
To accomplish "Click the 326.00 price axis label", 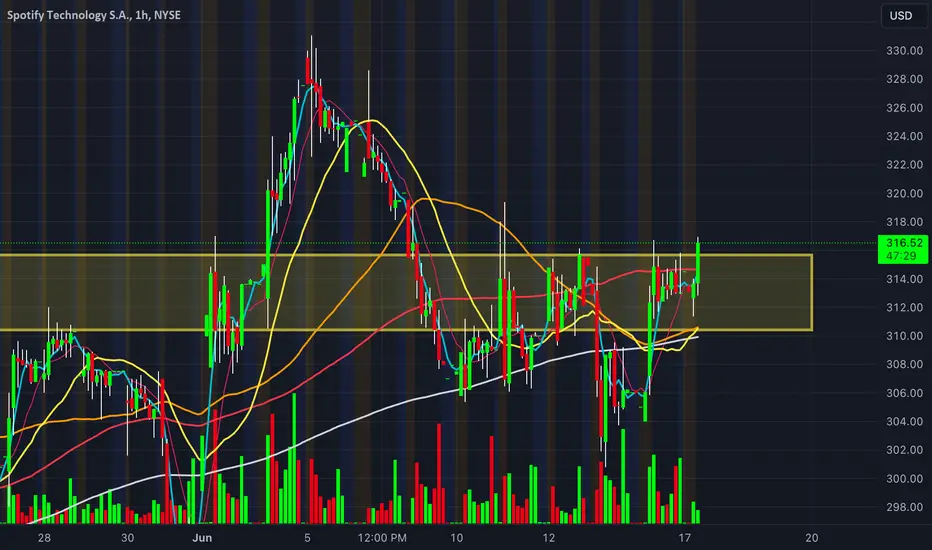I will pos(904,108).
